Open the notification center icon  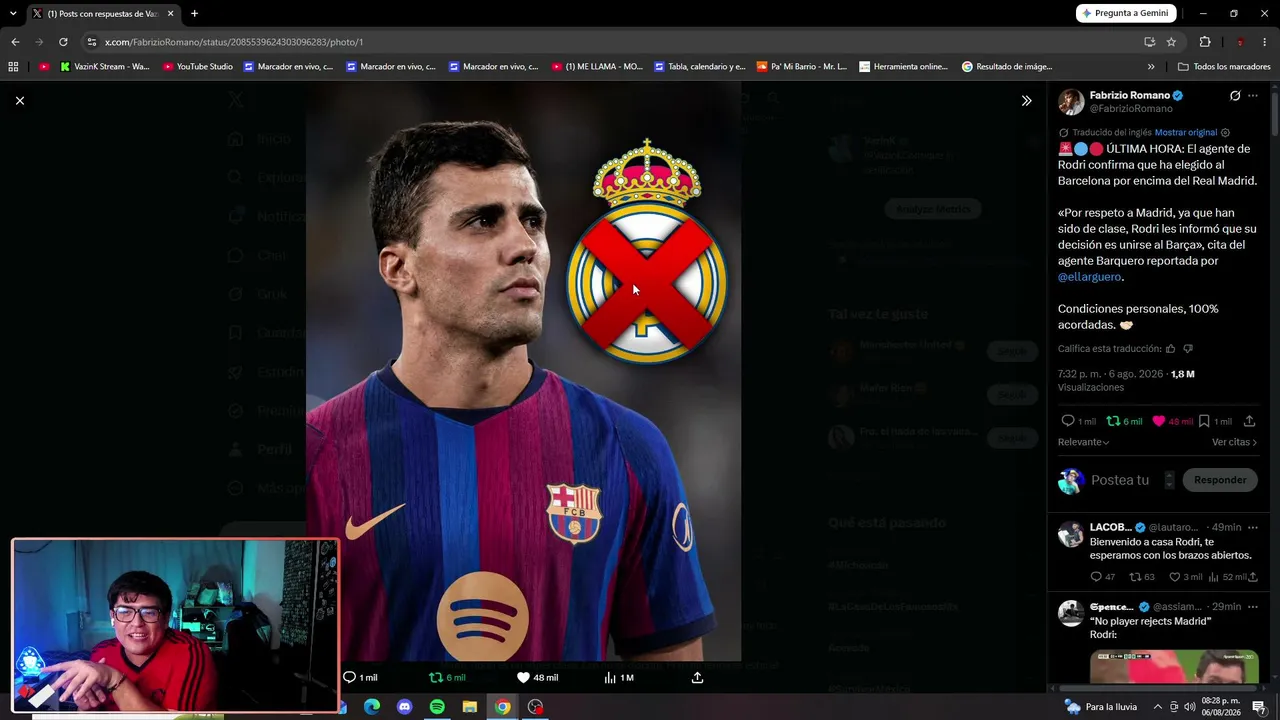click(1259, 707)
